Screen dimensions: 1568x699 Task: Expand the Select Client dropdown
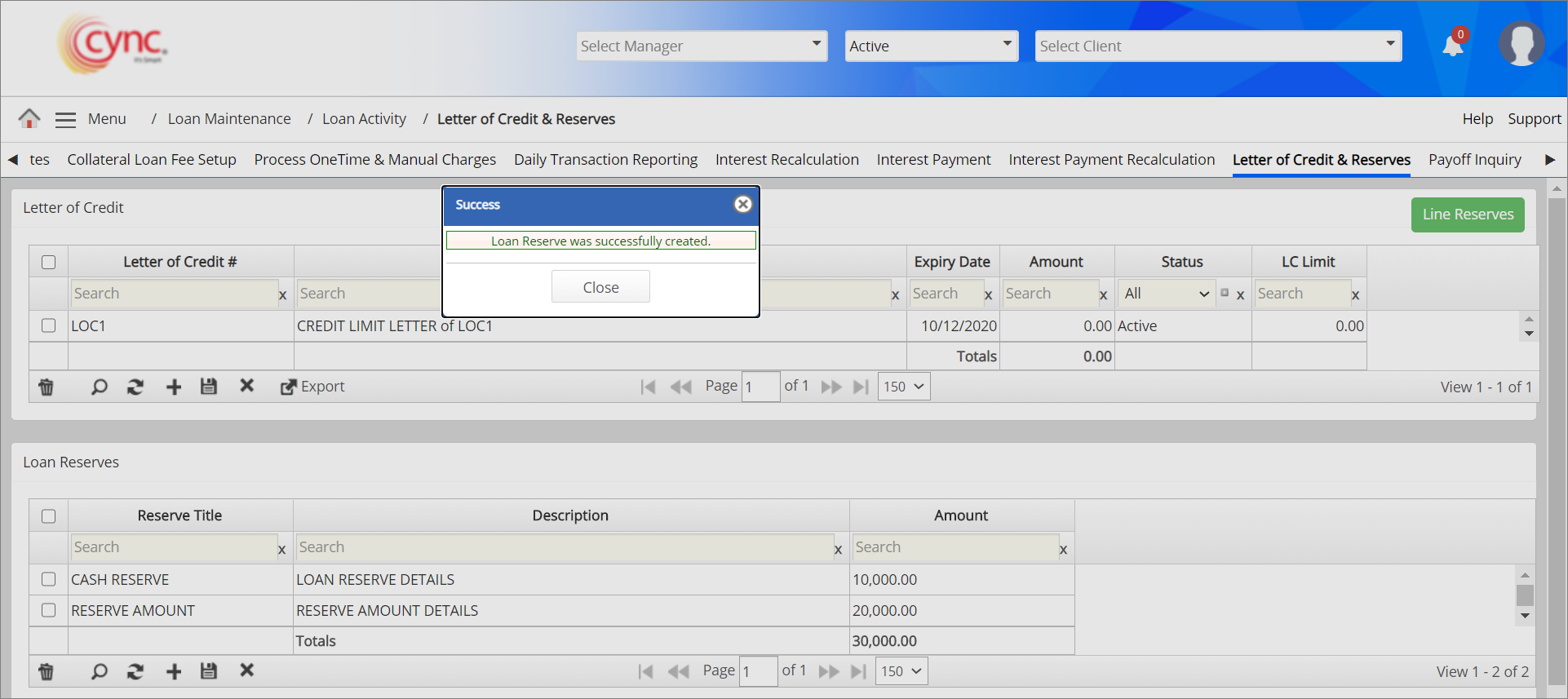(x=1218, y=46)
